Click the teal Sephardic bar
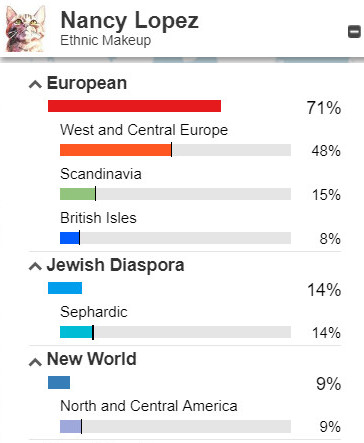 pos(77,332)
